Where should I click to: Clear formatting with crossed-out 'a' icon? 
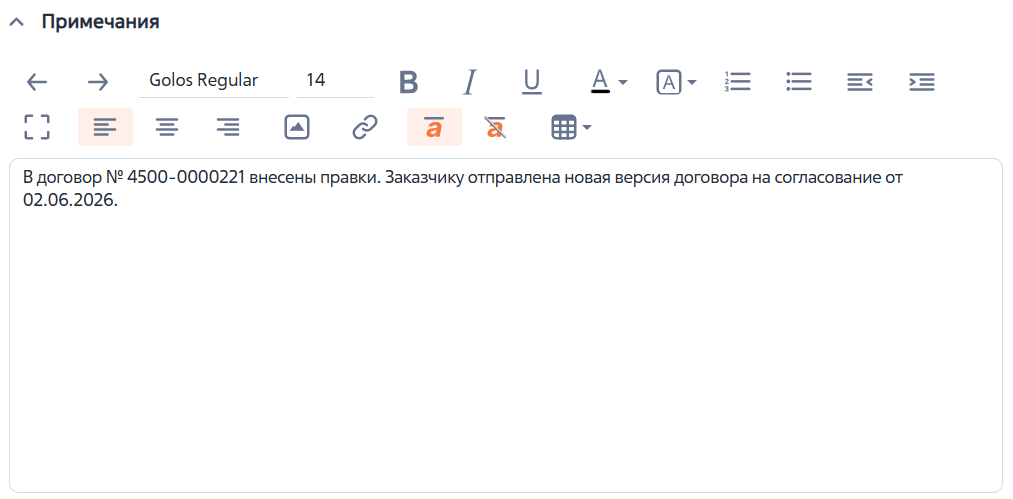(496, 127)
